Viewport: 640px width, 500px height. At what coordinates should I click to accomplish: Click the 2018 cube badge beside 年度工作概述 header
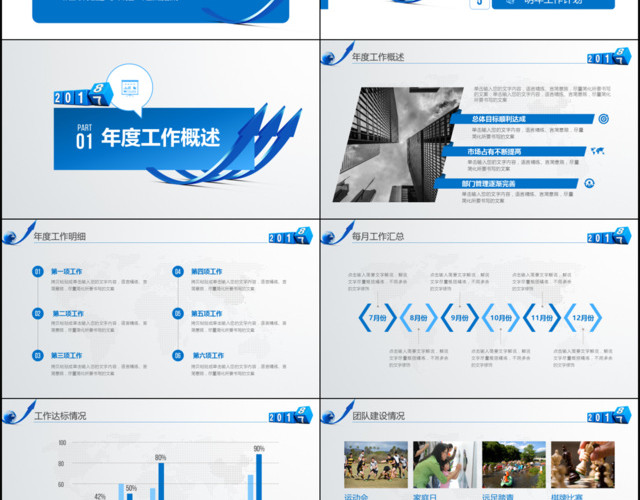[609, 57]
